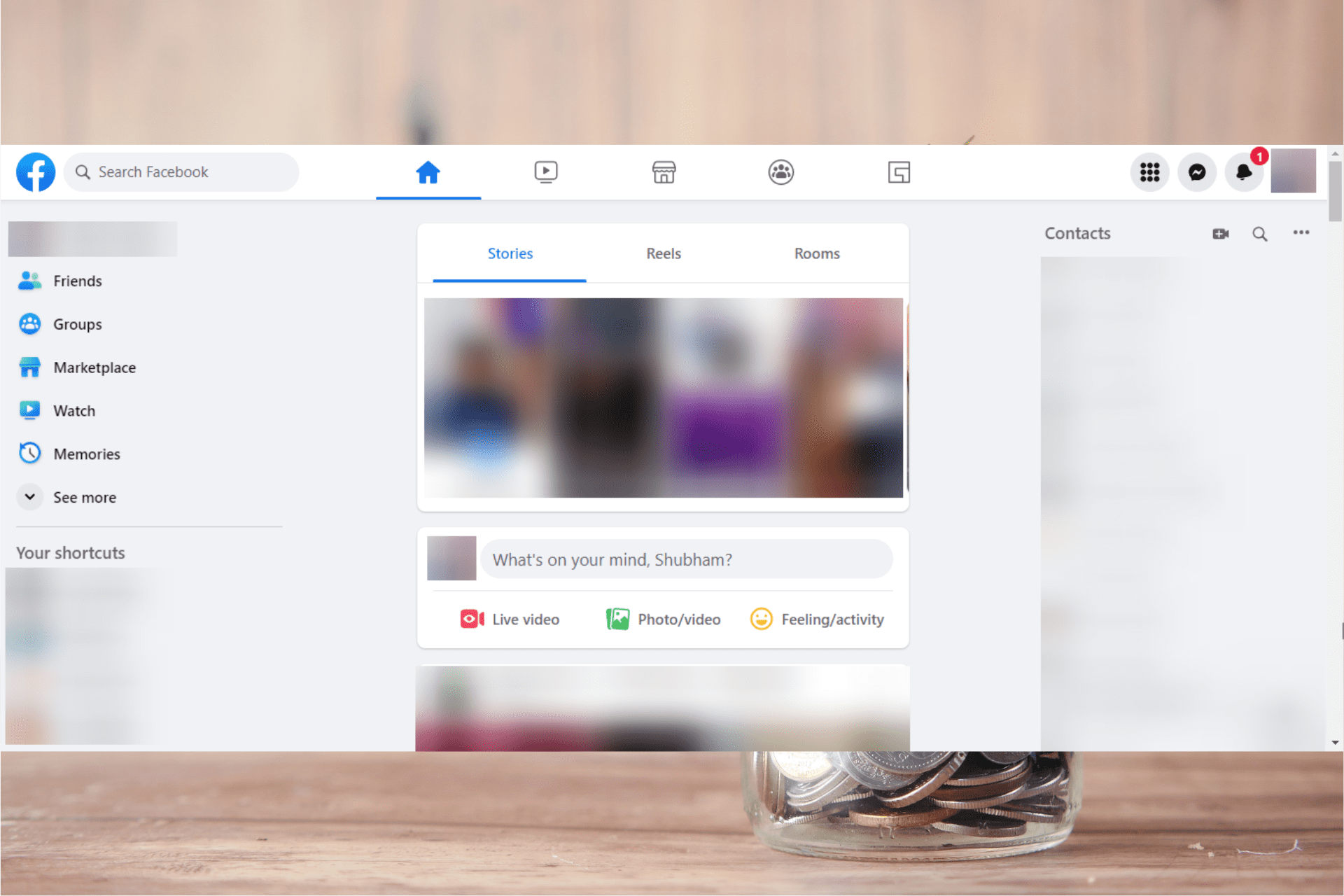
Task: Select the Feeling/activity emoji toggle
Action: coord(762,619)
